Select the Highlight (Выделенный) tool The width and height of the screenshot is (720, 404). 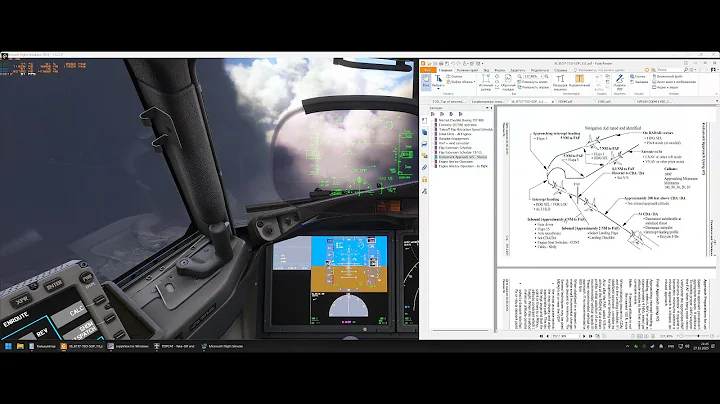pos(579,83)
